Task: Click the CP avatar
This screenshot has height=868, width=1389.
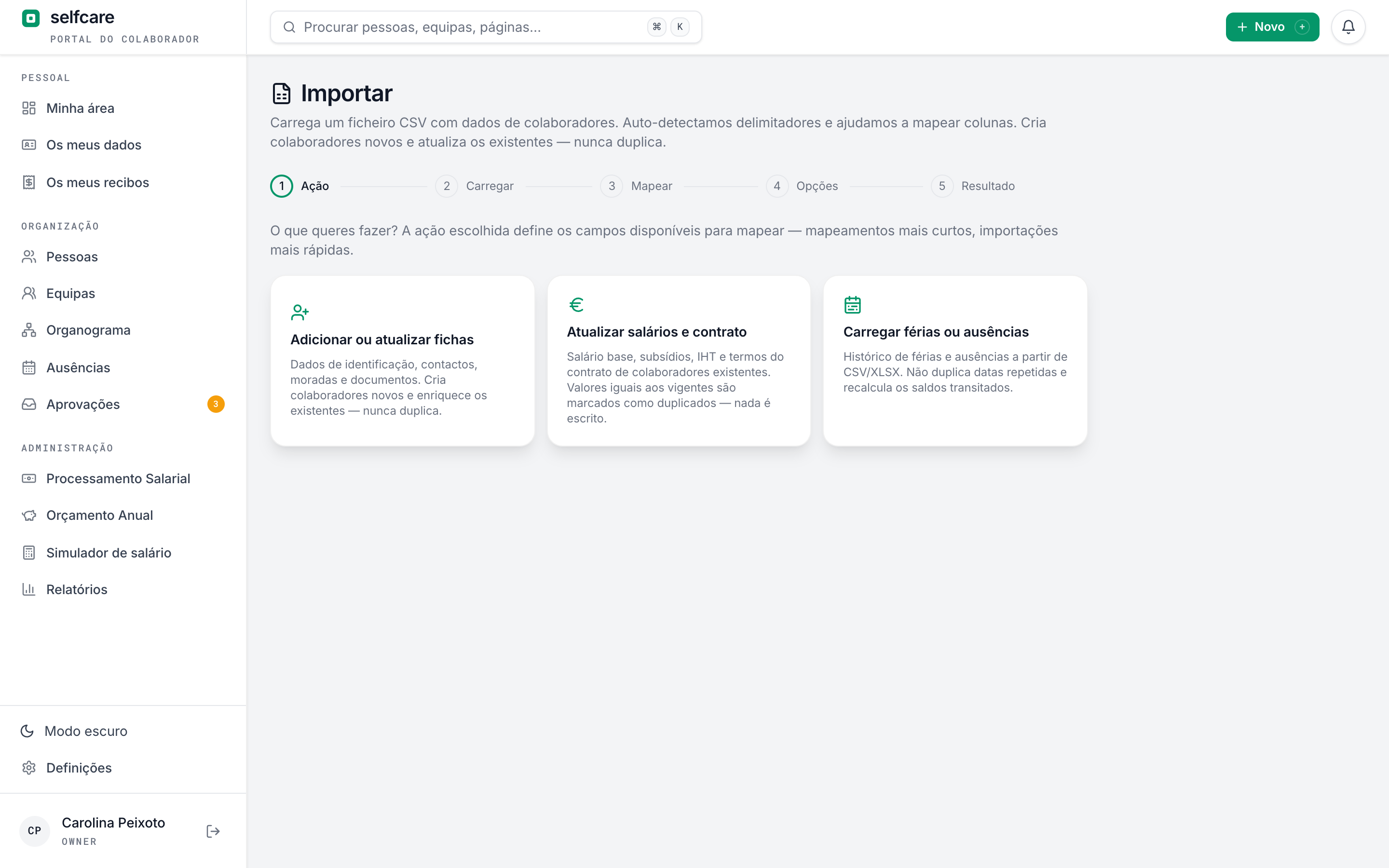Action: coord(34,831)
